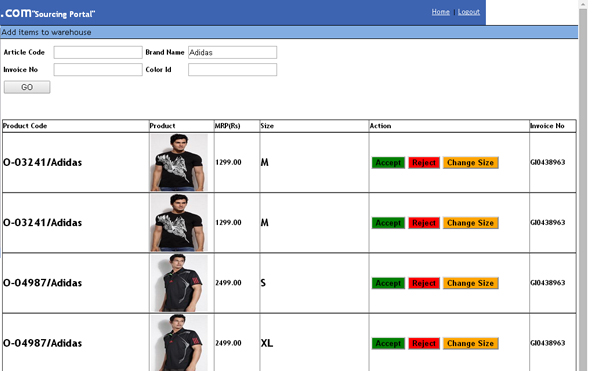Screen dimensions: 595x371
Task: Reject the second O-03241/Adidas row
Action: coord(424,223)
